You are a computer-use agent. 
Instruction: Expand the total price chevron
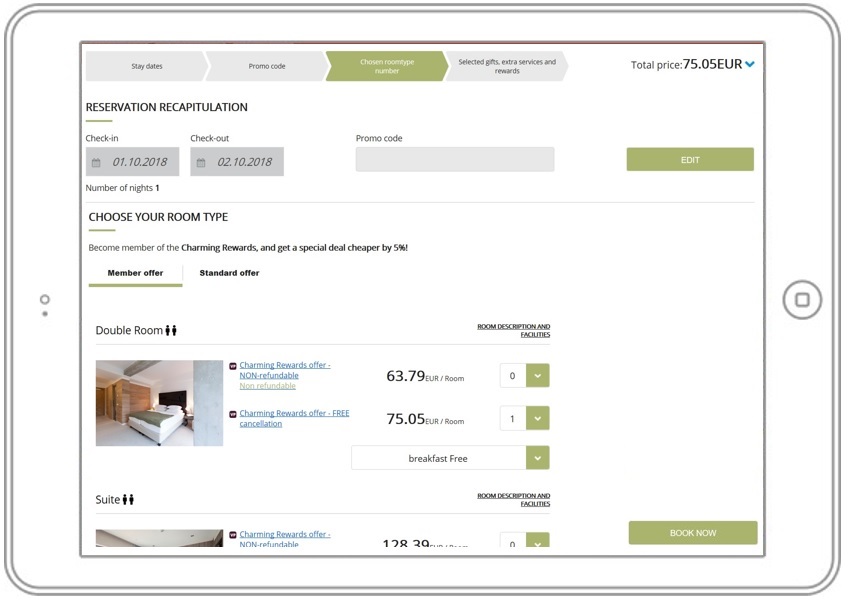pos(750,65)
